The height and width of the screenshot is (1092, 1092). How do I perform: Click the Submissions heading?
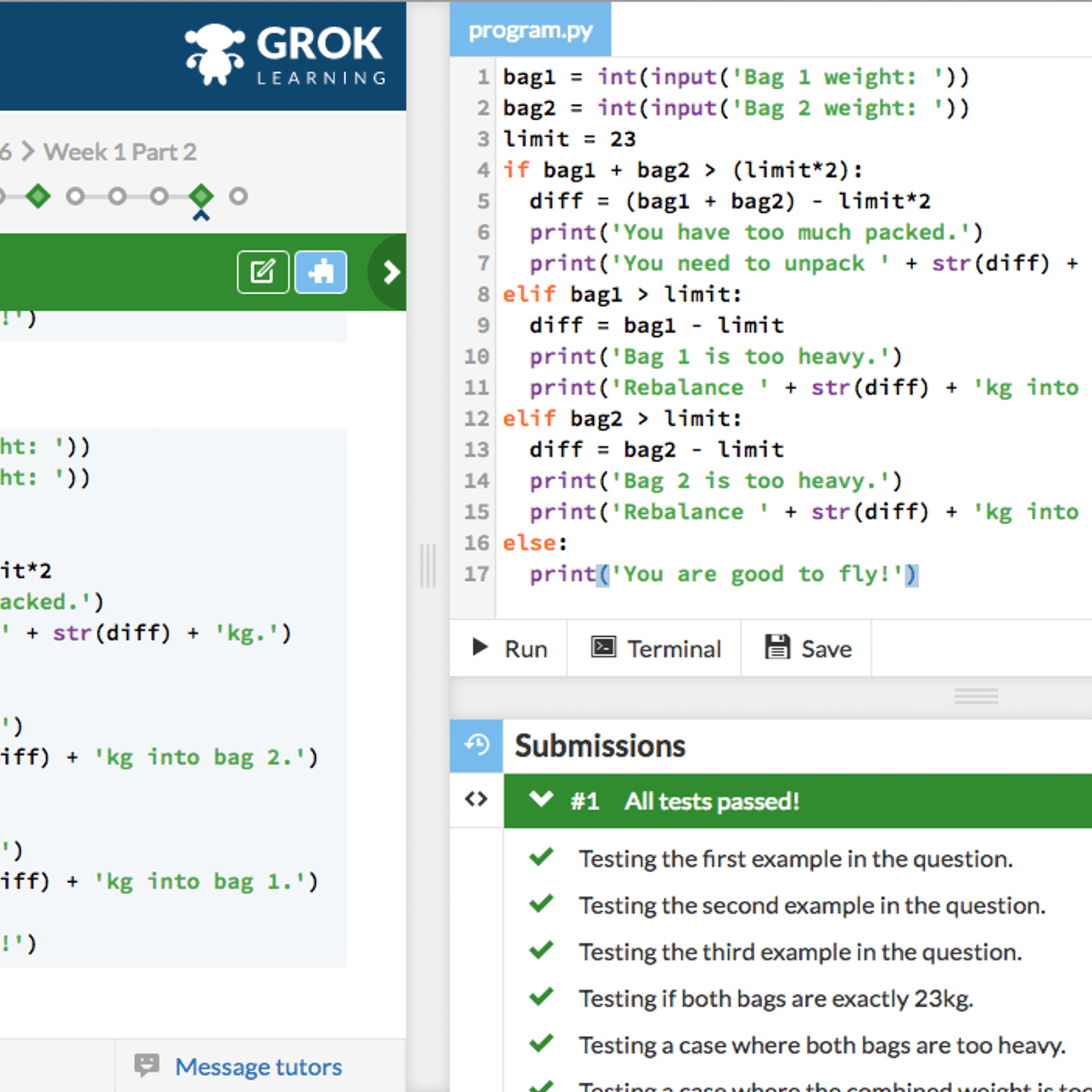tap(600, 745)
